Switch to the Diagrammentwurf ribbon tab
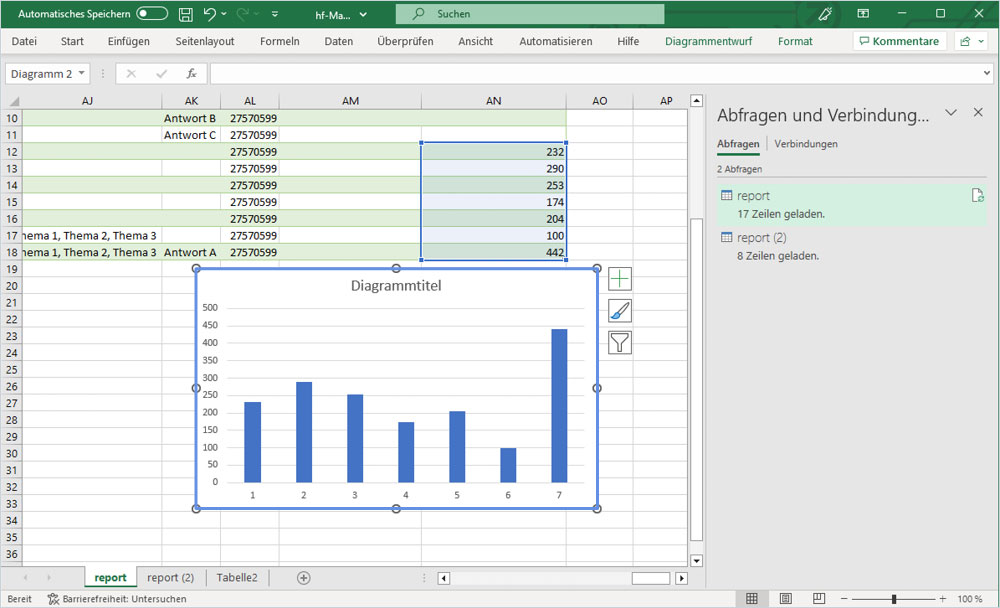 pos(709,42)
